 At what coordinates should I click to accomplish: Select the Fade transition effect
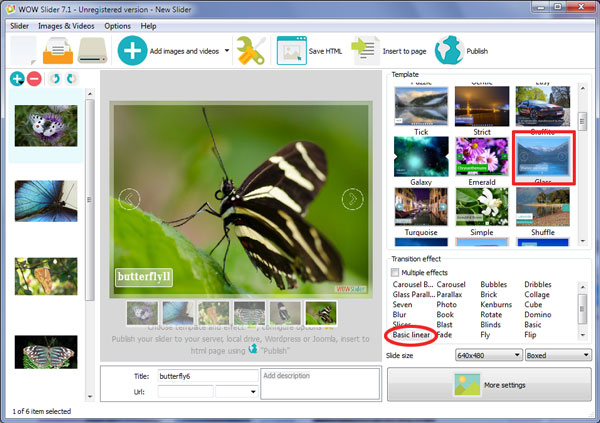tap(444, 335)
